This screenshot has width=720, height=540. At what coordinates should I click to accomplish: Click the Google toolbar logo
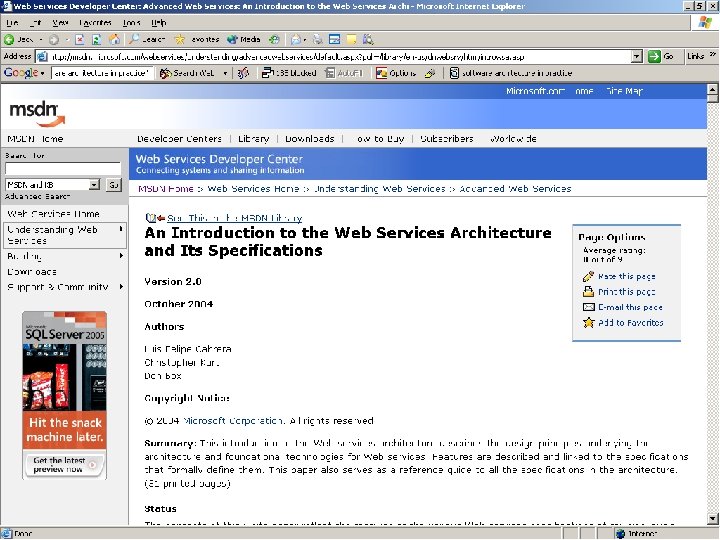[x=21, y=73]
